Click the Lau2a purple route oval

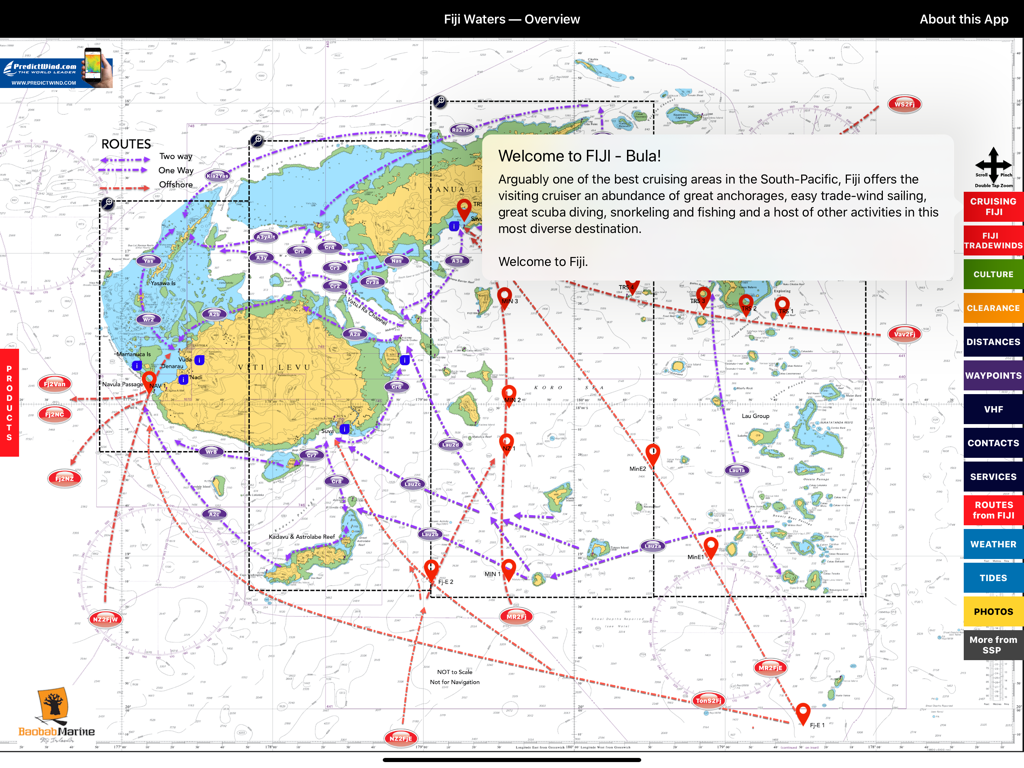click(653, 546)
